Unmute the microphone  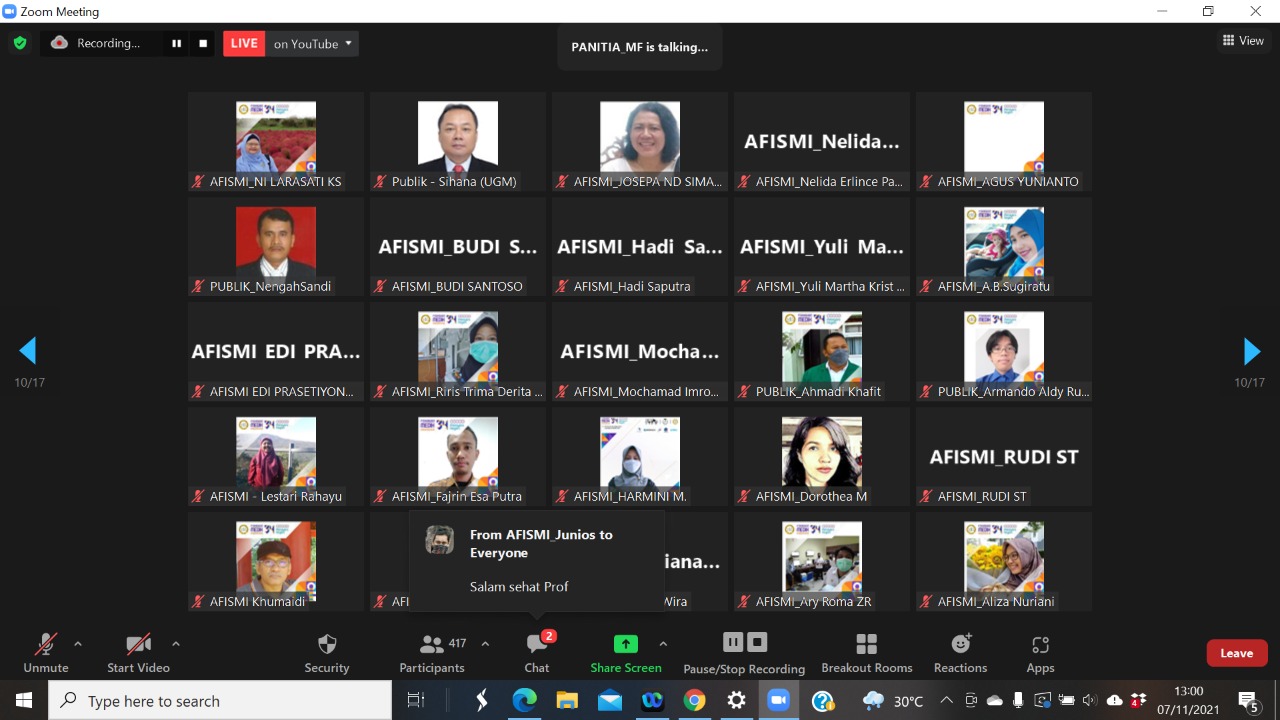pyautogui.click(x=46, y=645)
